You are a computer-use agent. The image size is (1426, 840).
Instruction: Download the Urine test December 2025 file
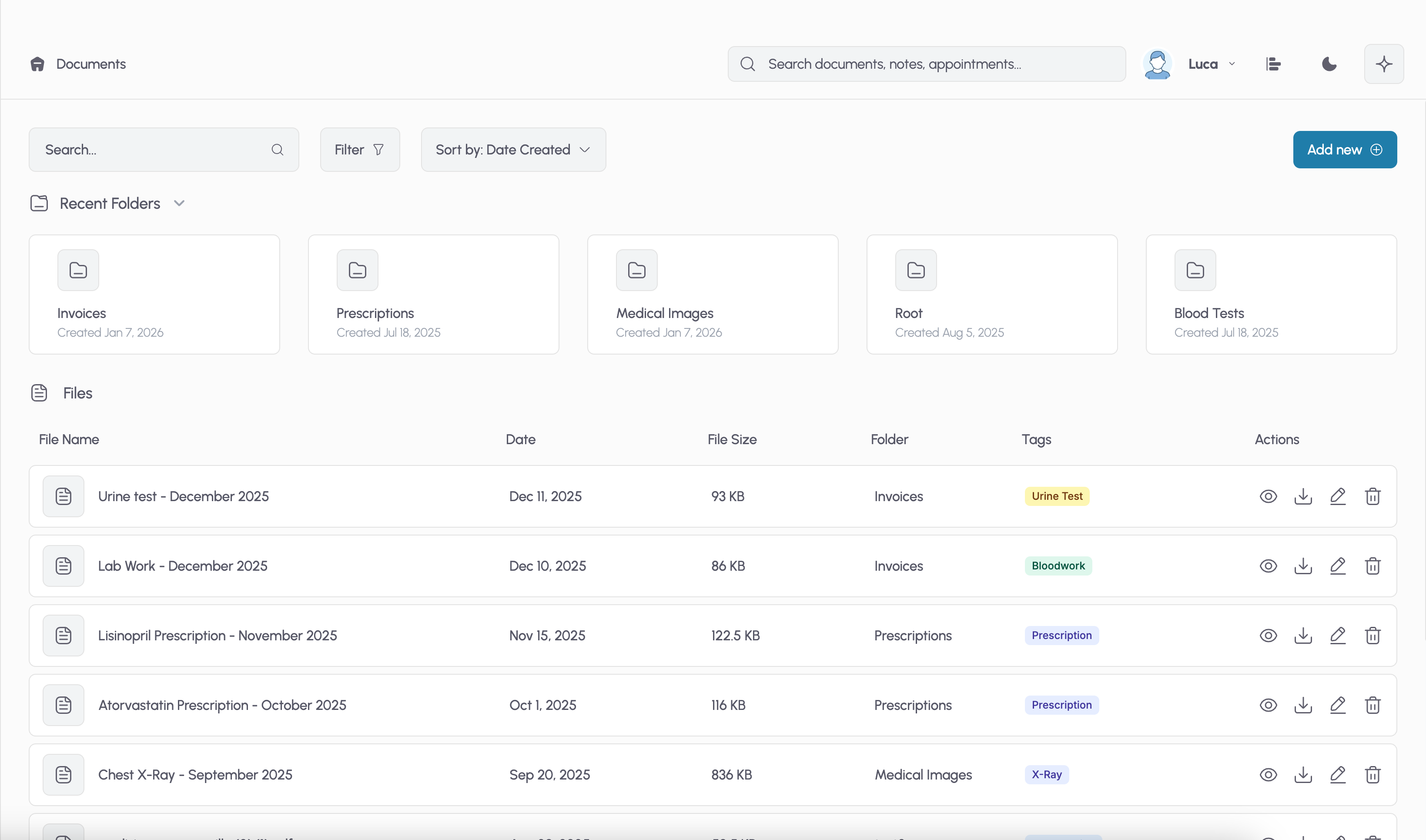coord(1302,496)
